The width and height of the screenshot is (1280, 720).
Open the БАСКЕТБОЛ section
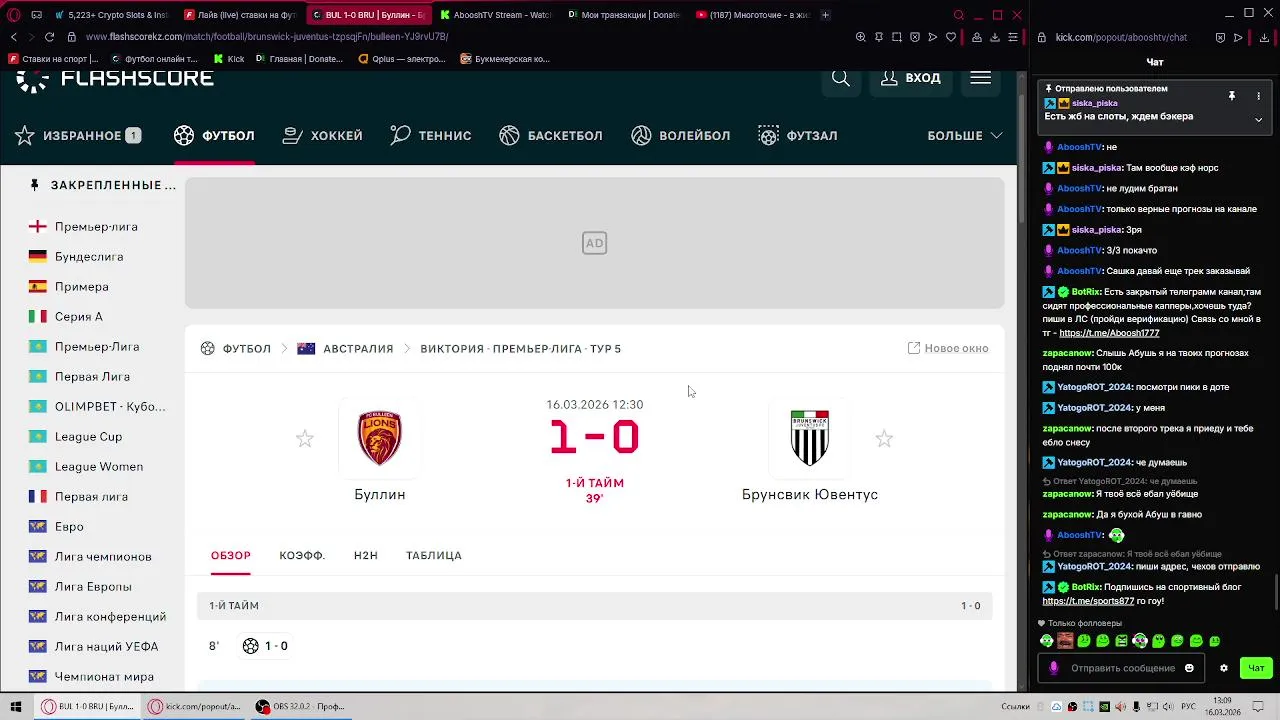click(551, 135)
